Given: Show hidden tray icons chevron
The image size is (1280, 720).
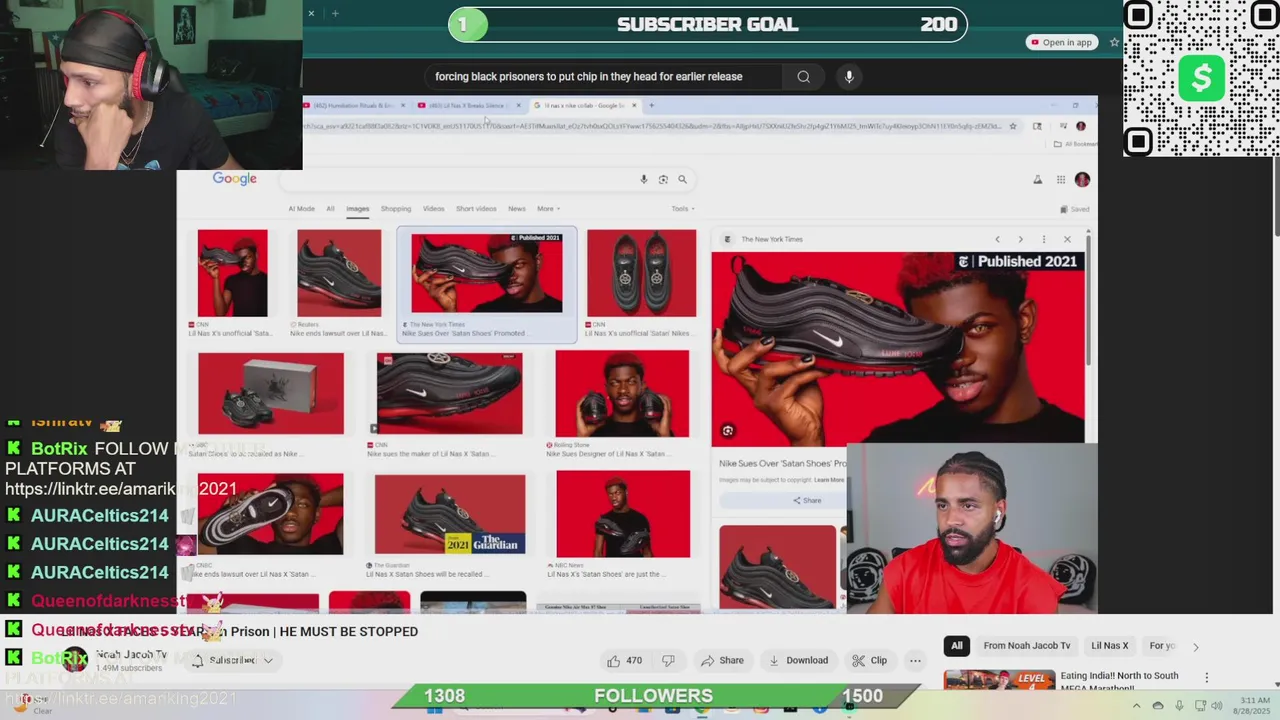Looking at the screenshot, I should [x=1136, y=706].
